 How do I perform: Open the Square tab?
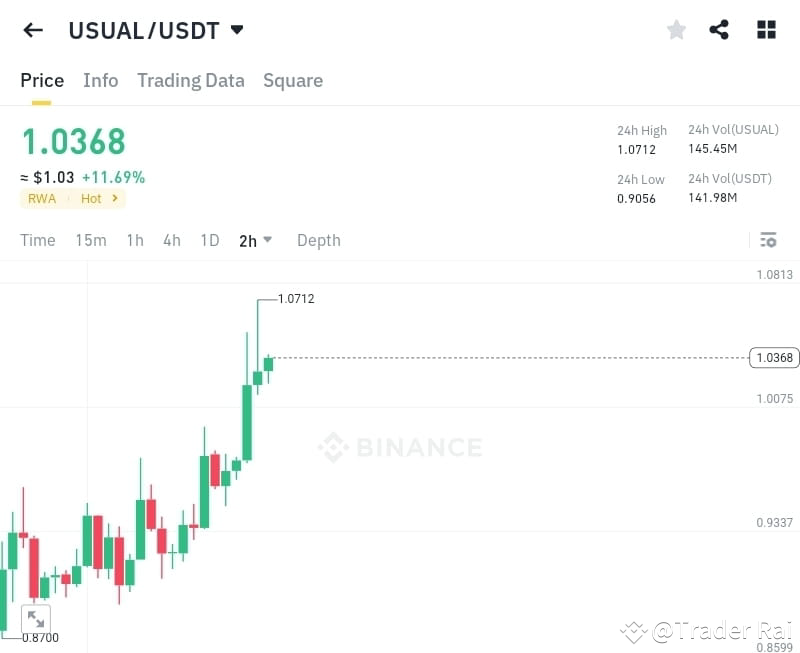[293, 80]
